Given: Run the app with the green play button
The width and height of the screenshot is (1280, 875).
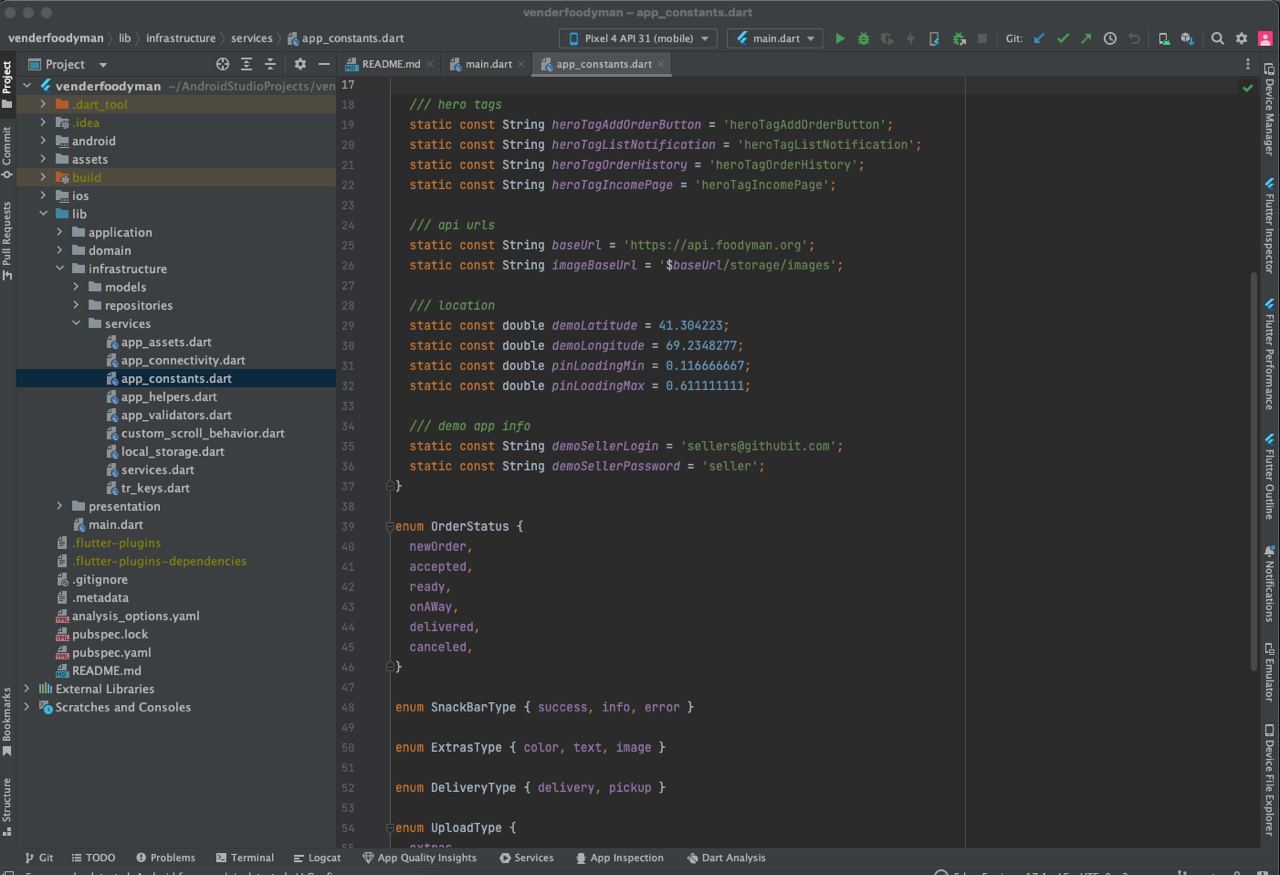Looking at the screenshot, I should tap(840, 38).
